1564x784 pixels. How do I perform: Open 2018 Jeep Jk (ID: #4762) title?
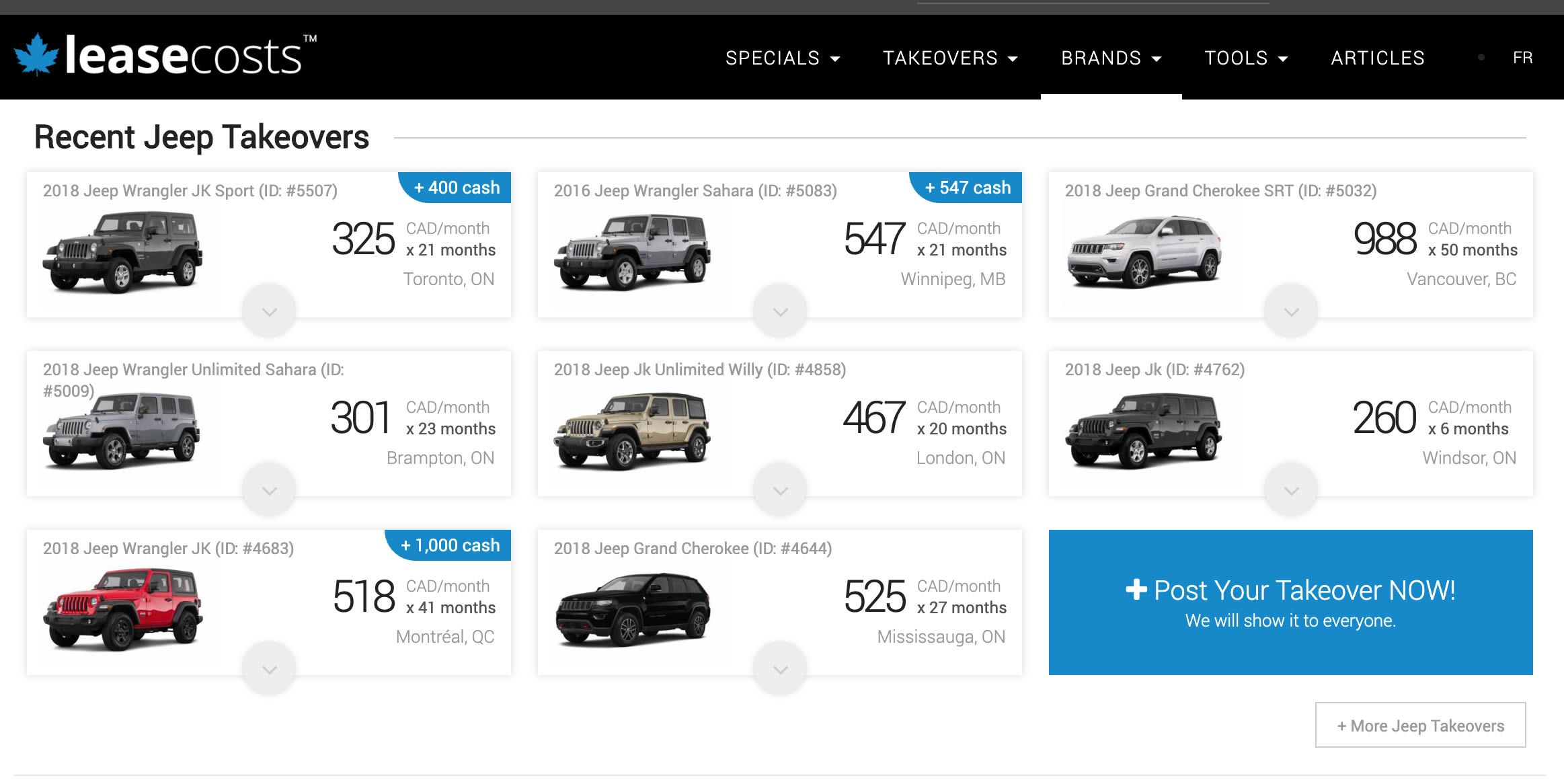pos(1155,370)
